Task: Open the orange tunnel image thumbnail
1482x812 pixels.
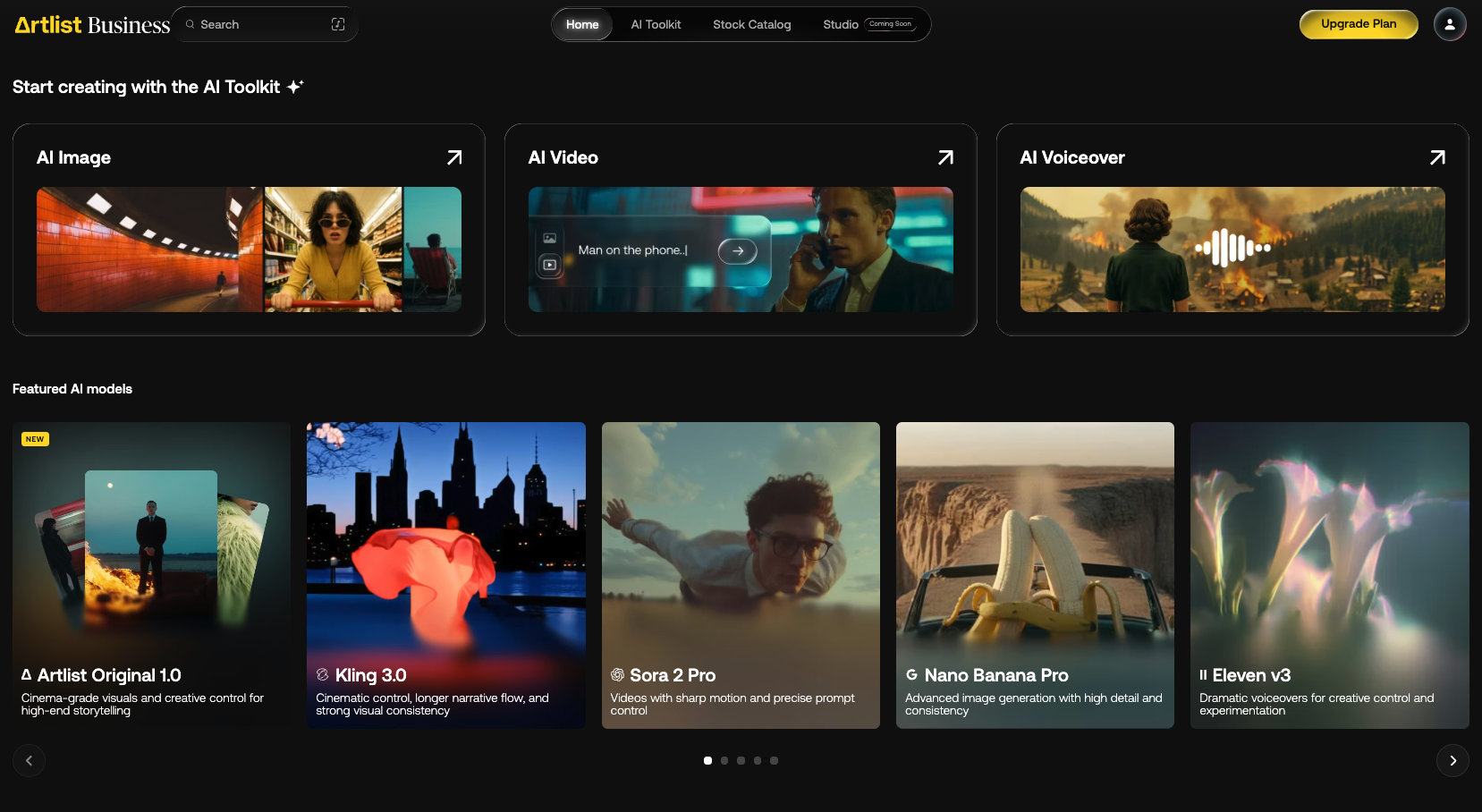Action: click(150, 250)
